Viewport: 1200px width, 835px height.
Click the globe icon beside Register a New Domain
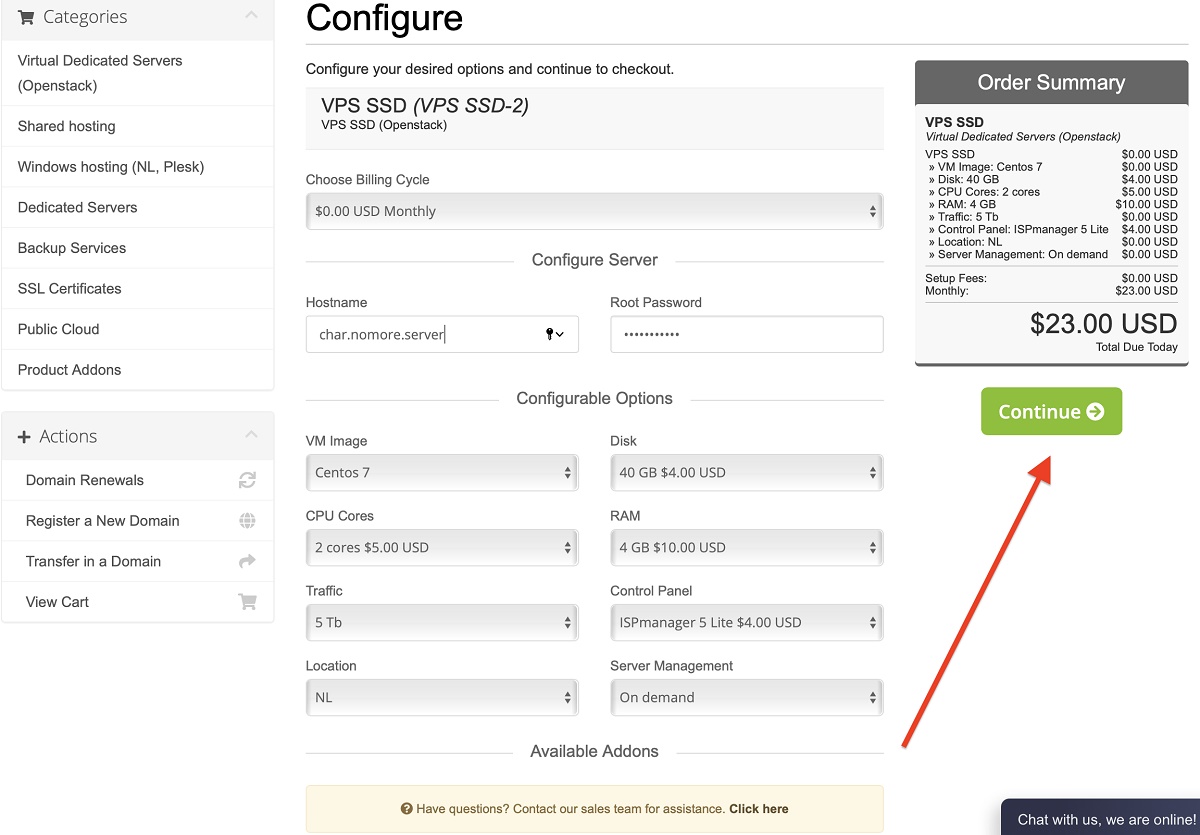pos(247,521)
